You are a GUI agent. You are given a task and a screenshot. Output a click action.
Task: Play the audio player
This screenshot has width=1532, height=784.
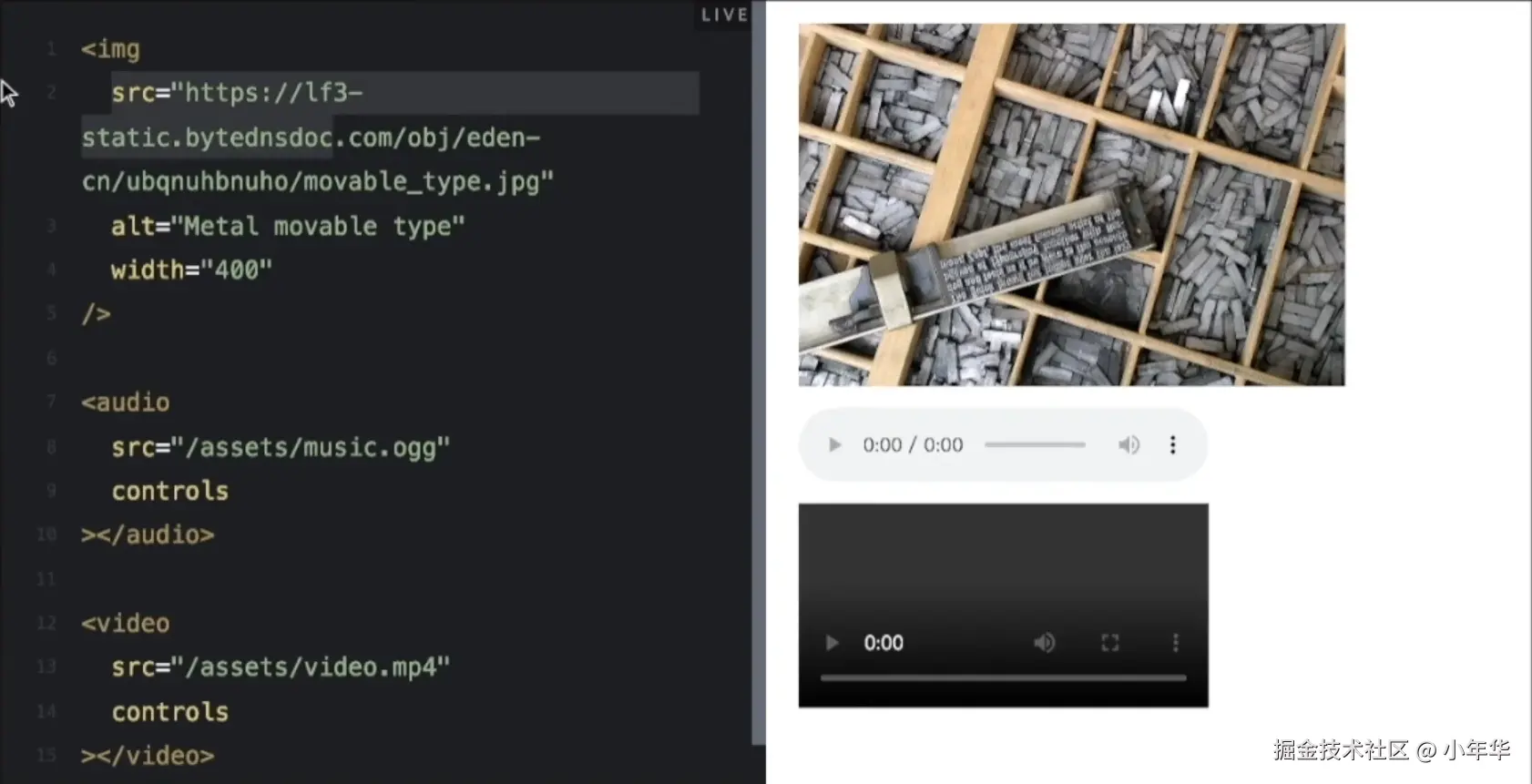(834, 445)
